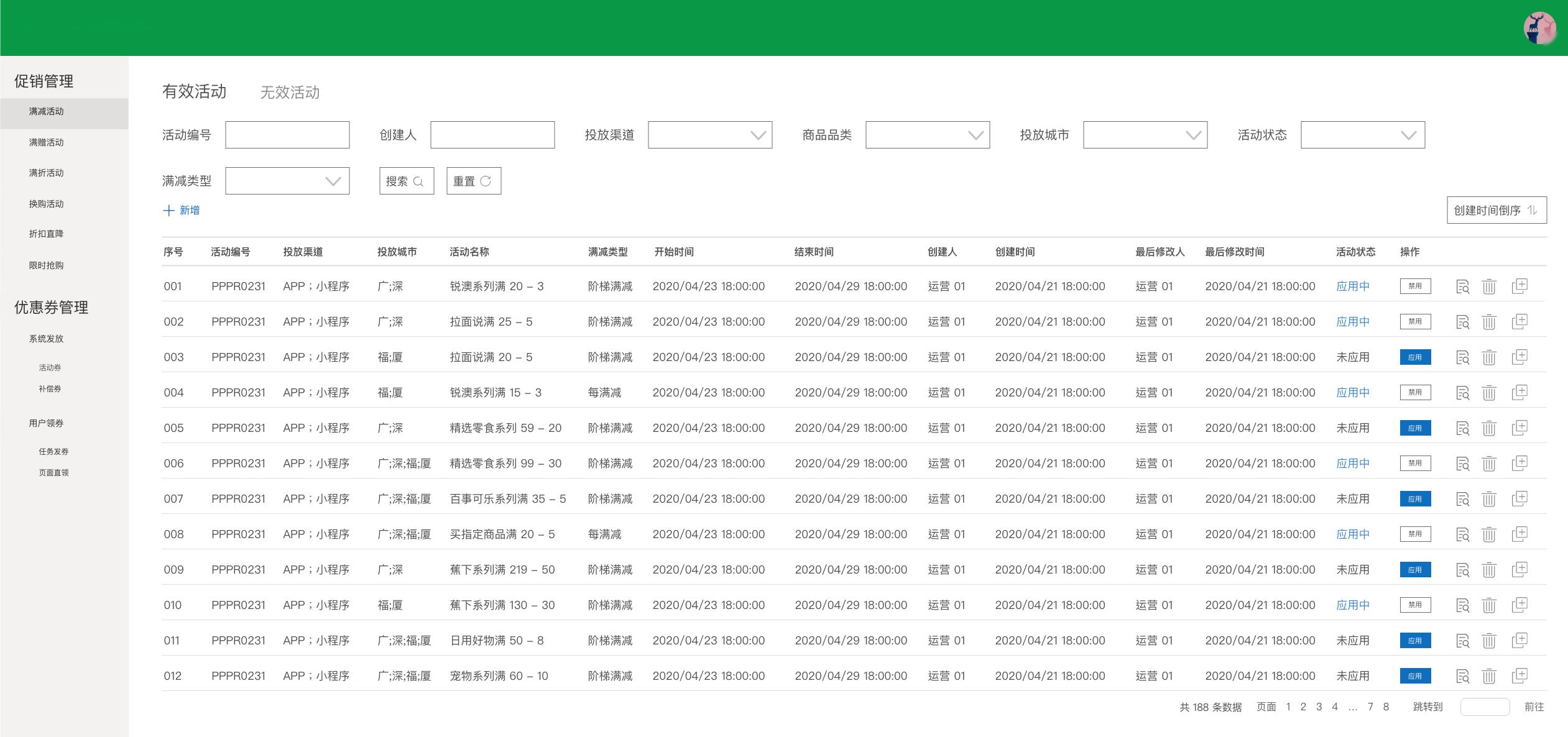
Task: Copy activity icon in row 005
Action: (x=1520, y=428)
